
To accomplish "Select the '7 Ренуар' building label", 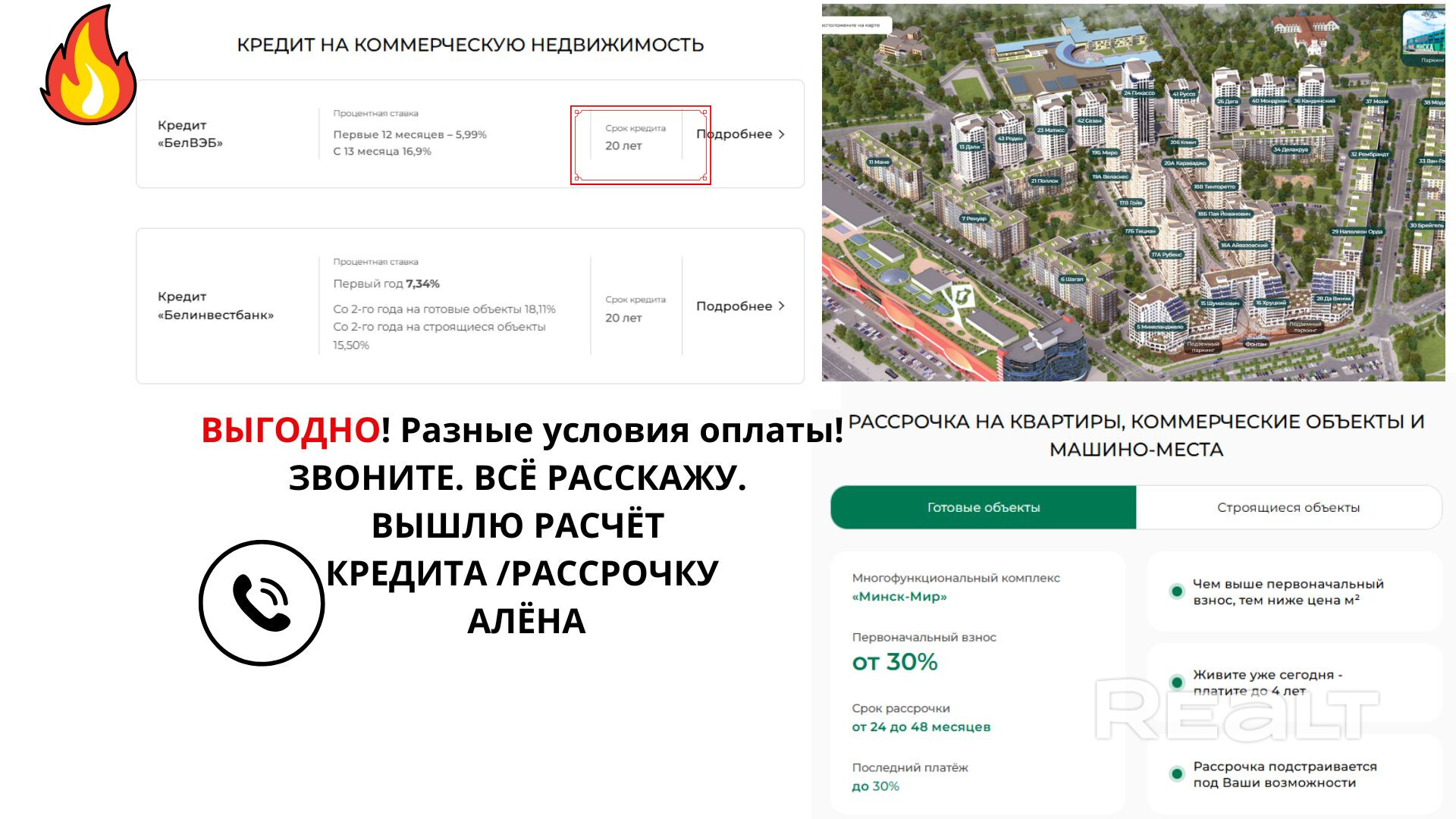I will (x=974, y=218).
